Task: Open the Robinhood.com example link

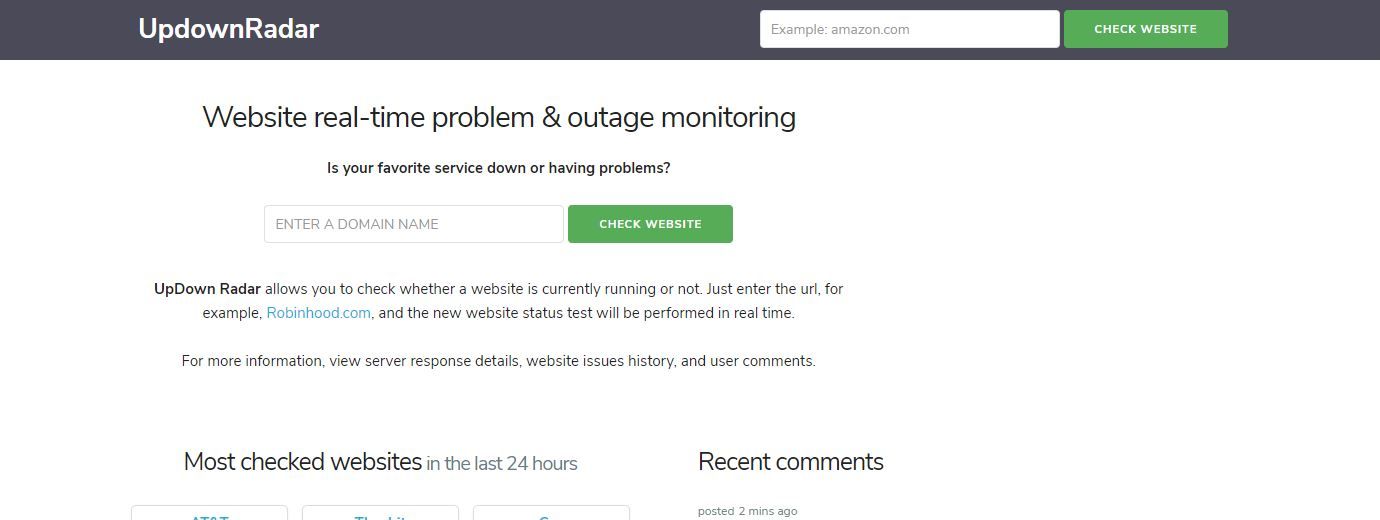Action: [x=318, y=313]
